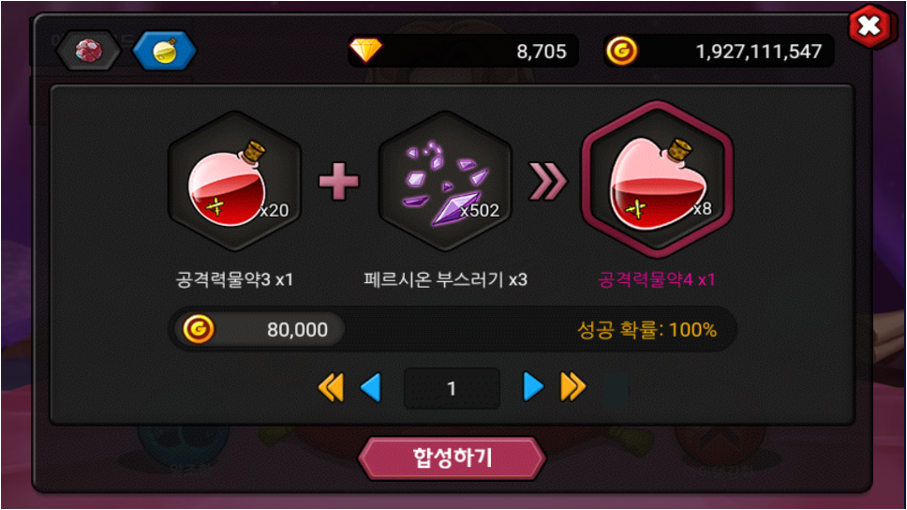Click the 8,705 diamond balance bar
Image resolution: width=907 pixels, height=510 pixels.
(463, 51)
